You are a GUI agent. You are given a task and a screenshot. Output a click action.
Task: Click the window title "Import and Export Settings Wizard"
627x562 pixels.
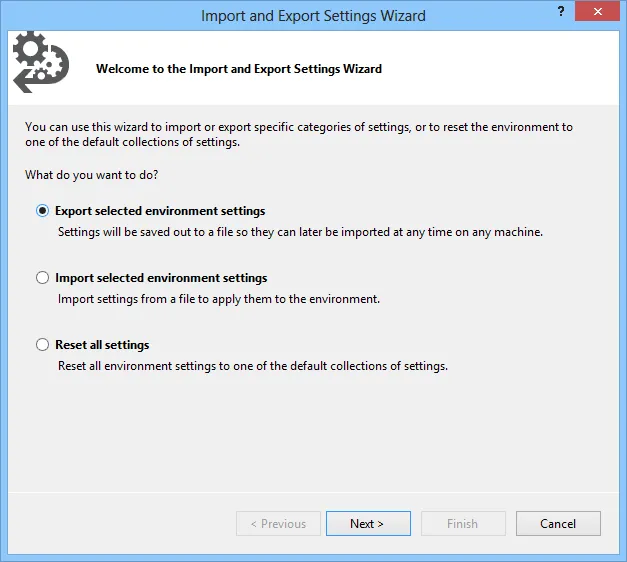(313, 16)
